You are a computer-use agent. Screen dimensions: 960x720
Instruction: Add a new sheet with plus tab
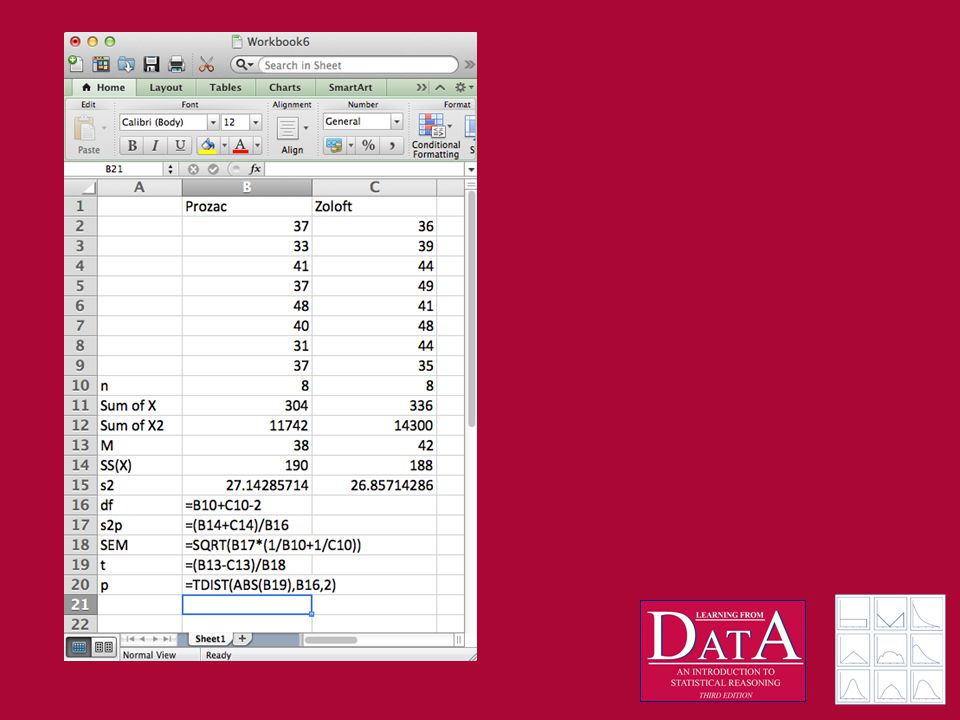242,639
